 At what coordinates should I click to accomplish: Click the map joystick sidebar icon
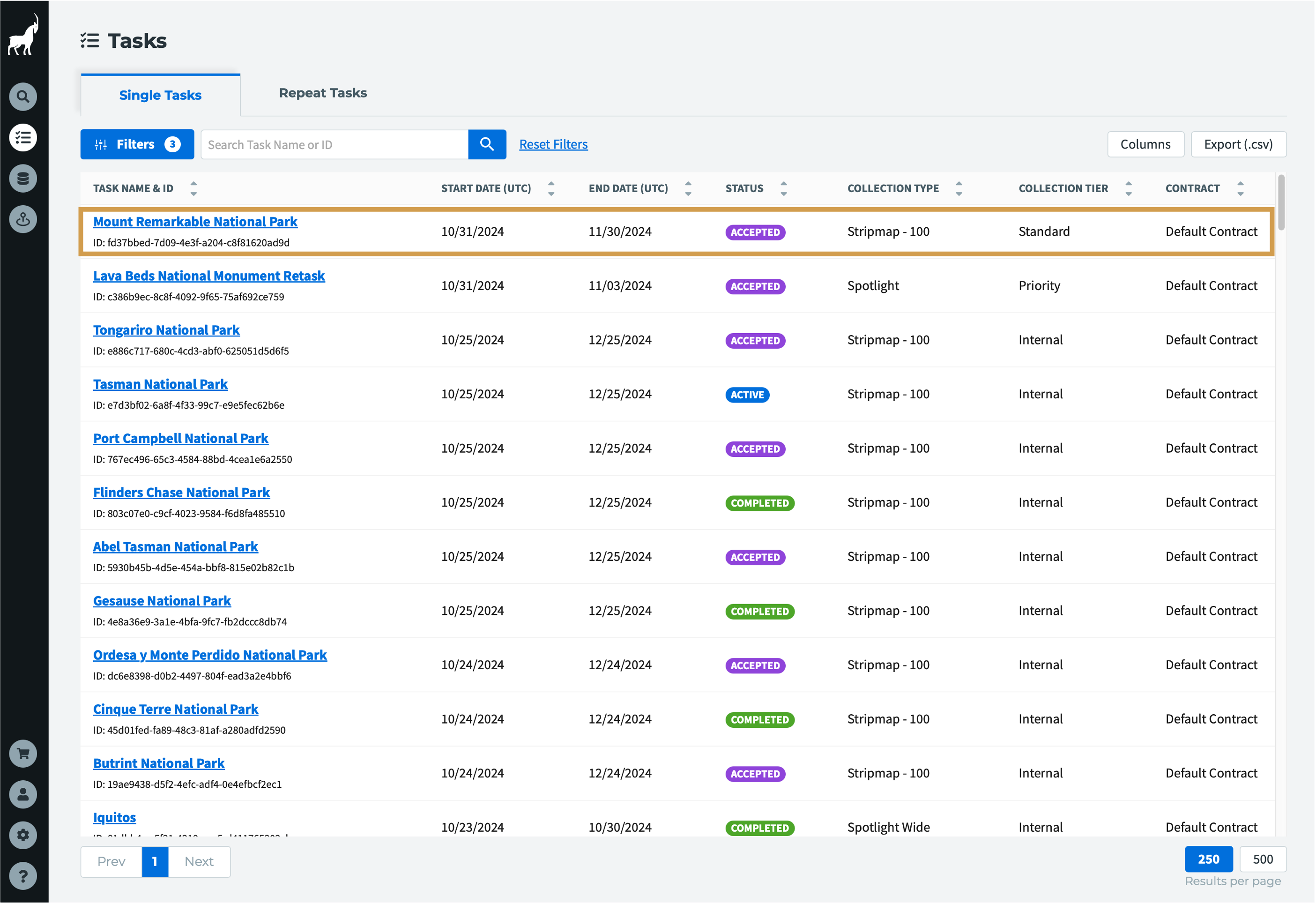point(23,219)
